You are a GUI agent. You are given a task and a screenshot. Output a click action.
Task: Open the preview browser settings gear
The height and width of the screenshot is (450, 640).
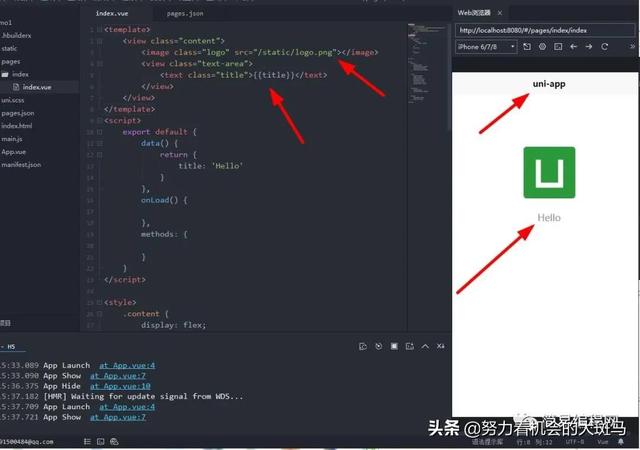[542, 47]
